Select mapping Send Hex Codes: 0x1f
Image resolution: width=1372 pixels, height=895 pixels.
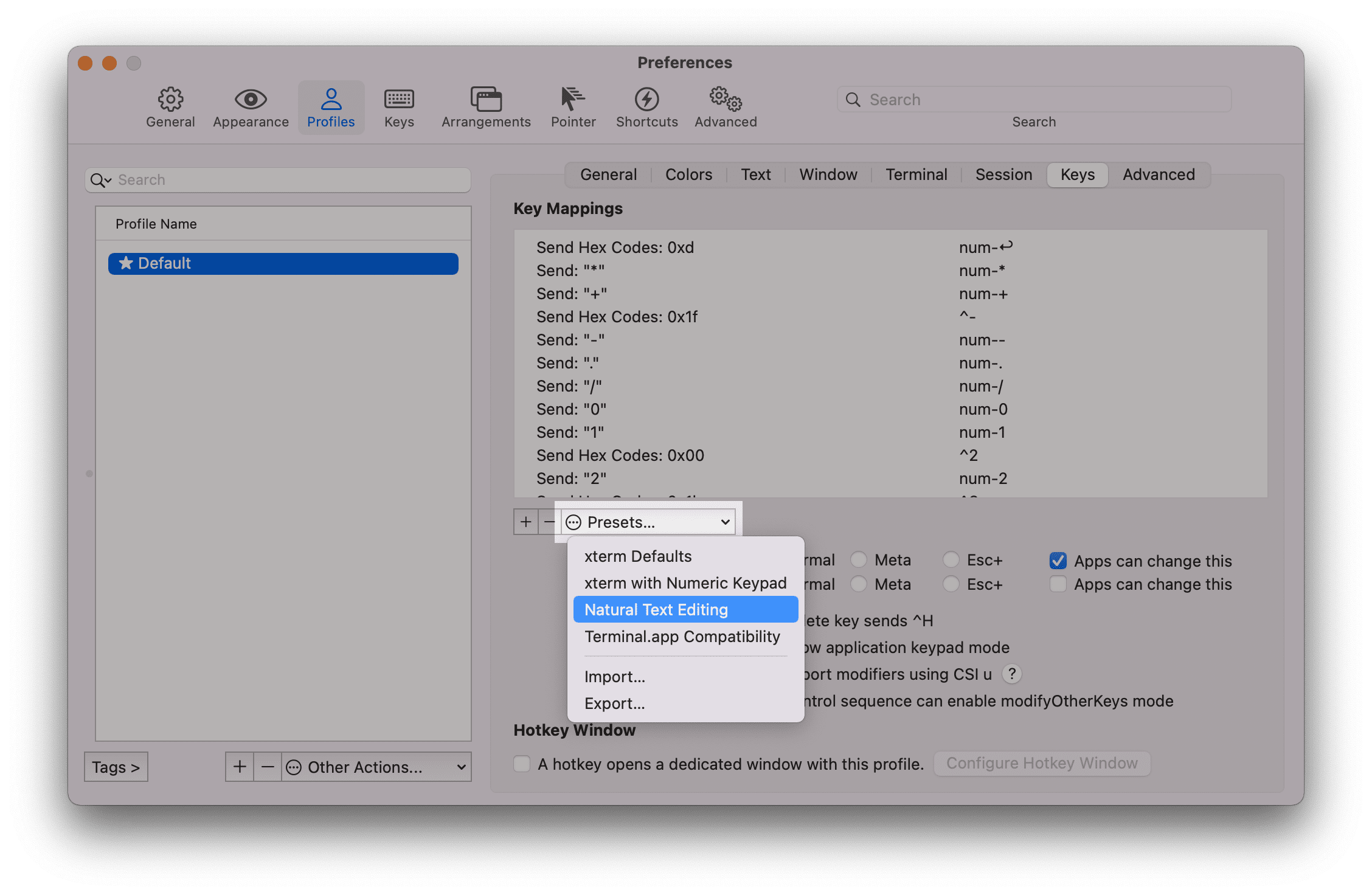(x=891, y=317)
